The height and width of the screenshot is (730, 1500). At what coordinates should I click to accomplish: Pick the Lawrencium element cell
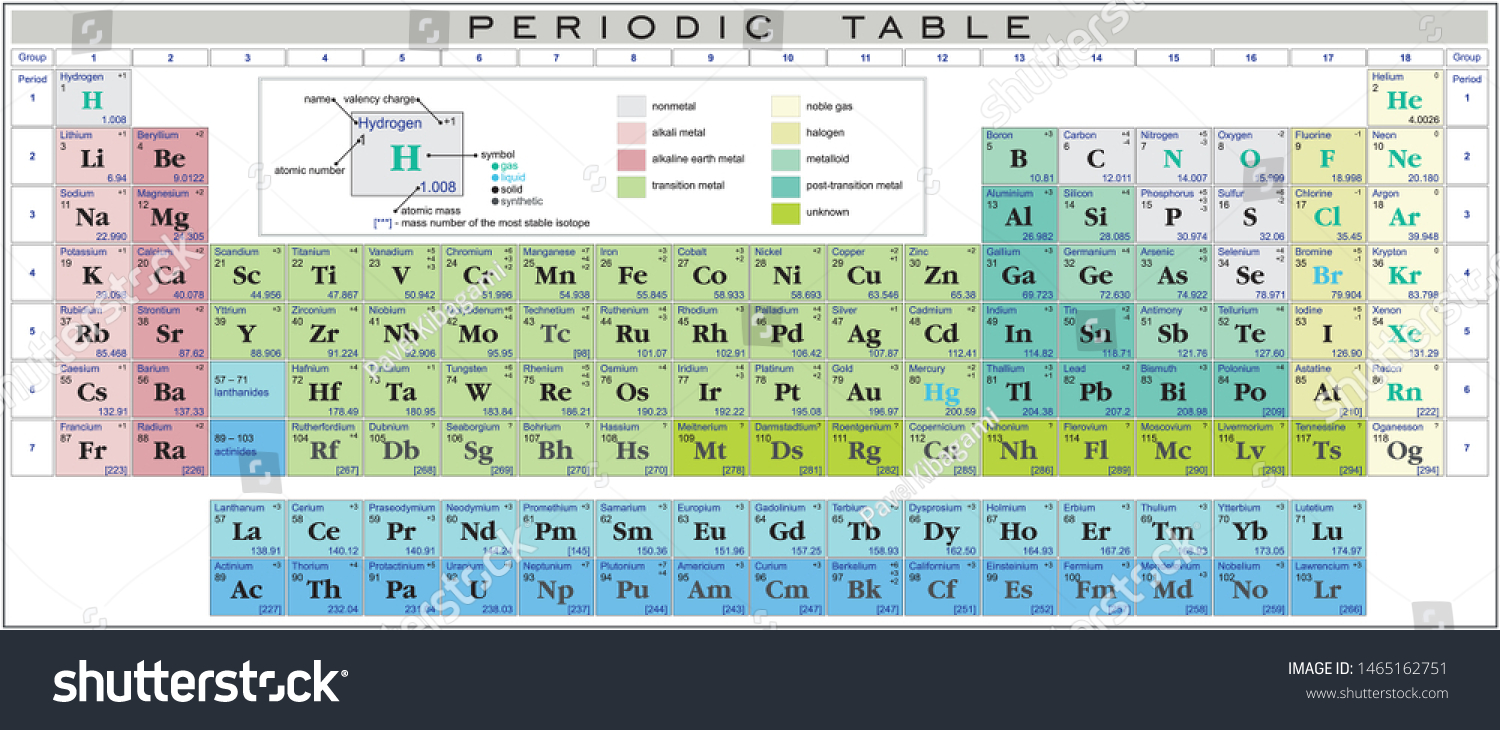[x=1328, y=587]
